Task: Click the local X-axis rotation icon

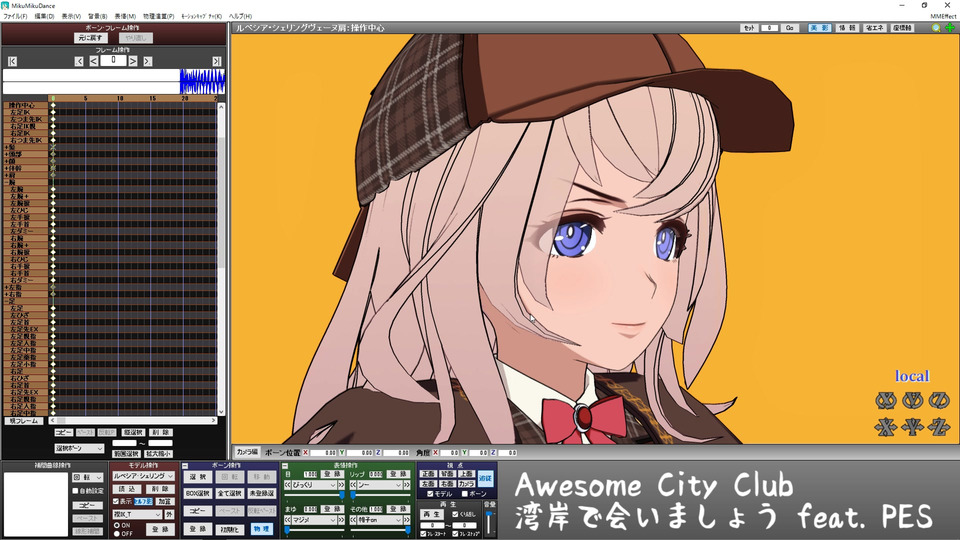Action: (885, 400)
